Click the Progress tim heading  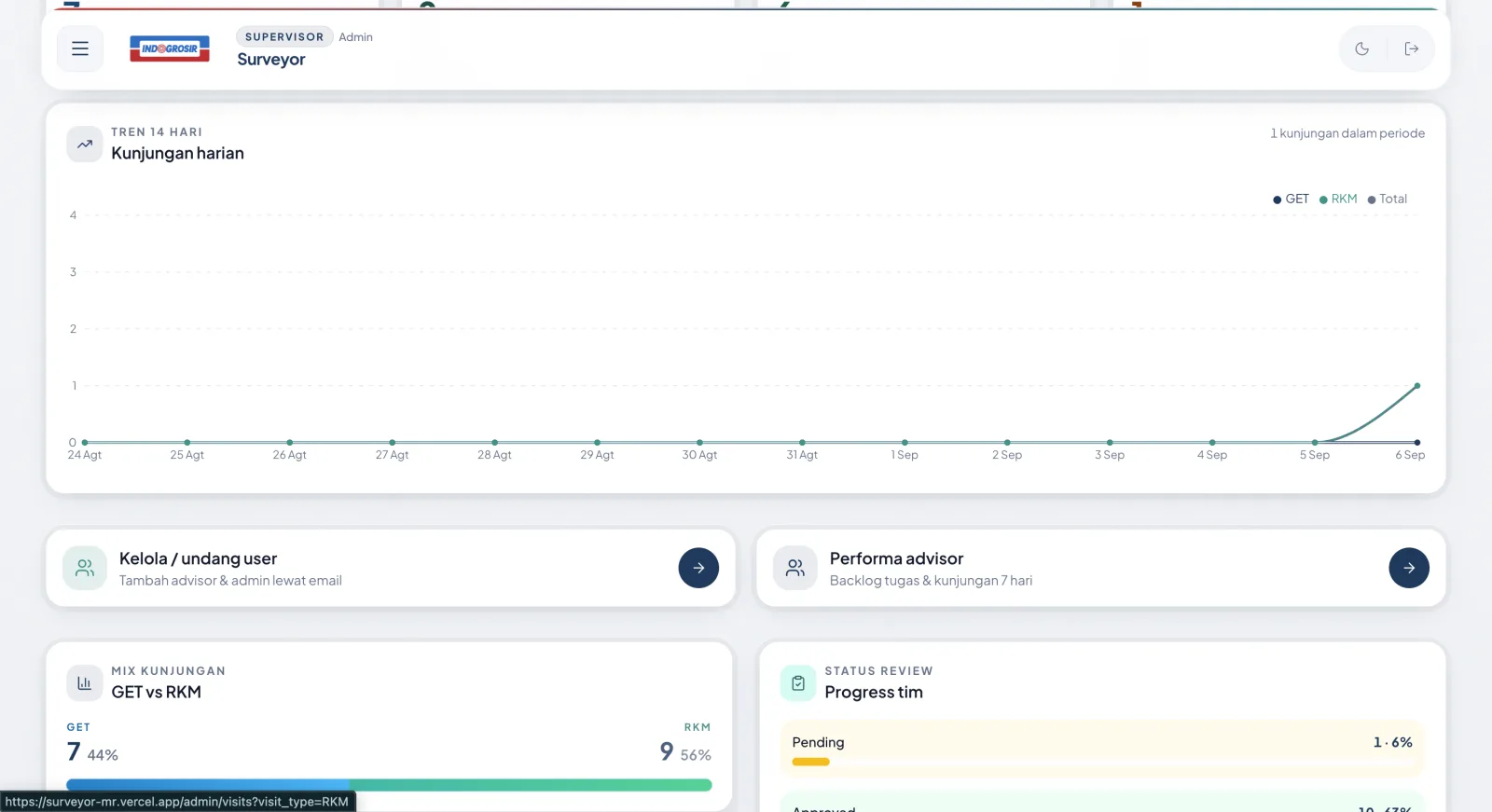[874, 692]
